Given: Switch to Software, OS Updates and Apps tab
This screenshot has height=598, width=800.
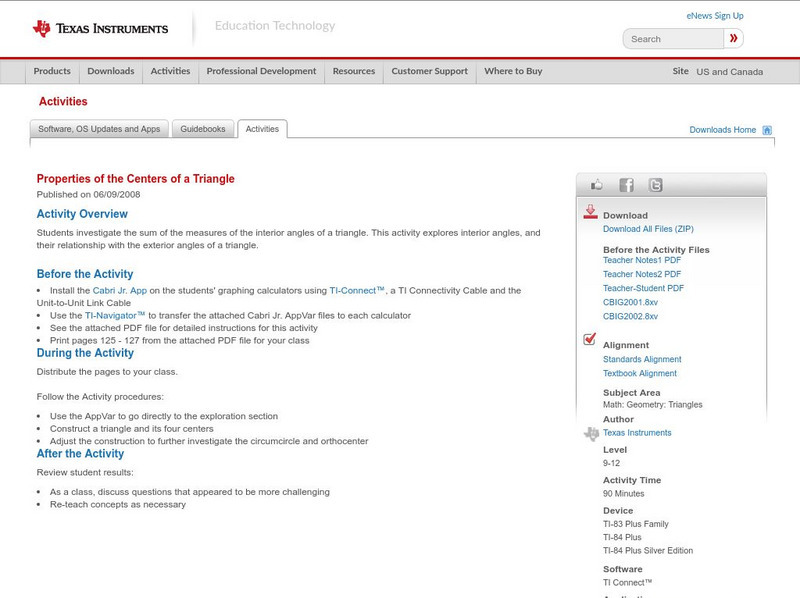Looking at the screenshot, I should pos(99,129).
